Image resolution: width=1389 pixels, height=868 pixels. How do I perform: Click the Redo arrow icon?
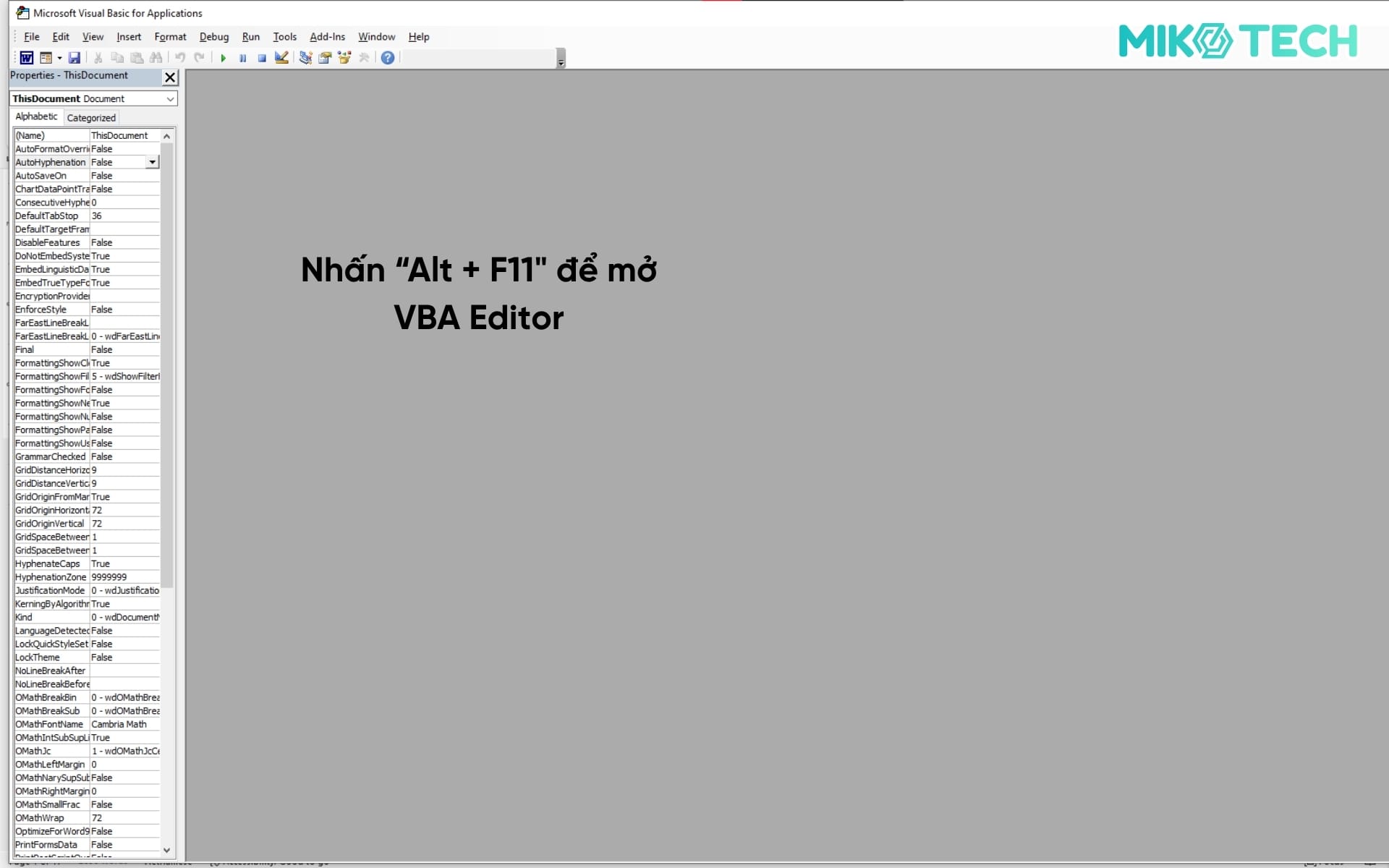(x=199, y=58)
